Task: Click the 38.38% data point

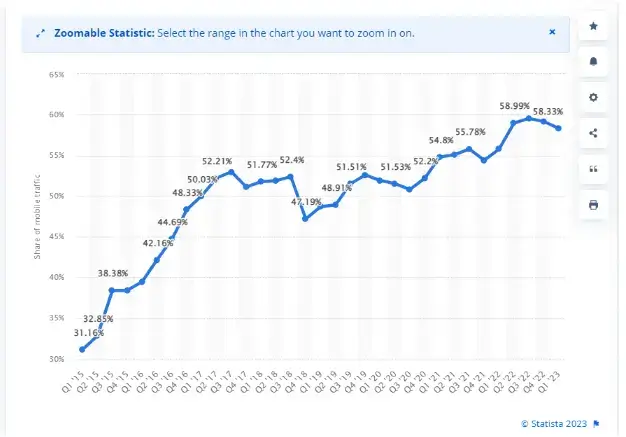Action: tap(112, 290)
